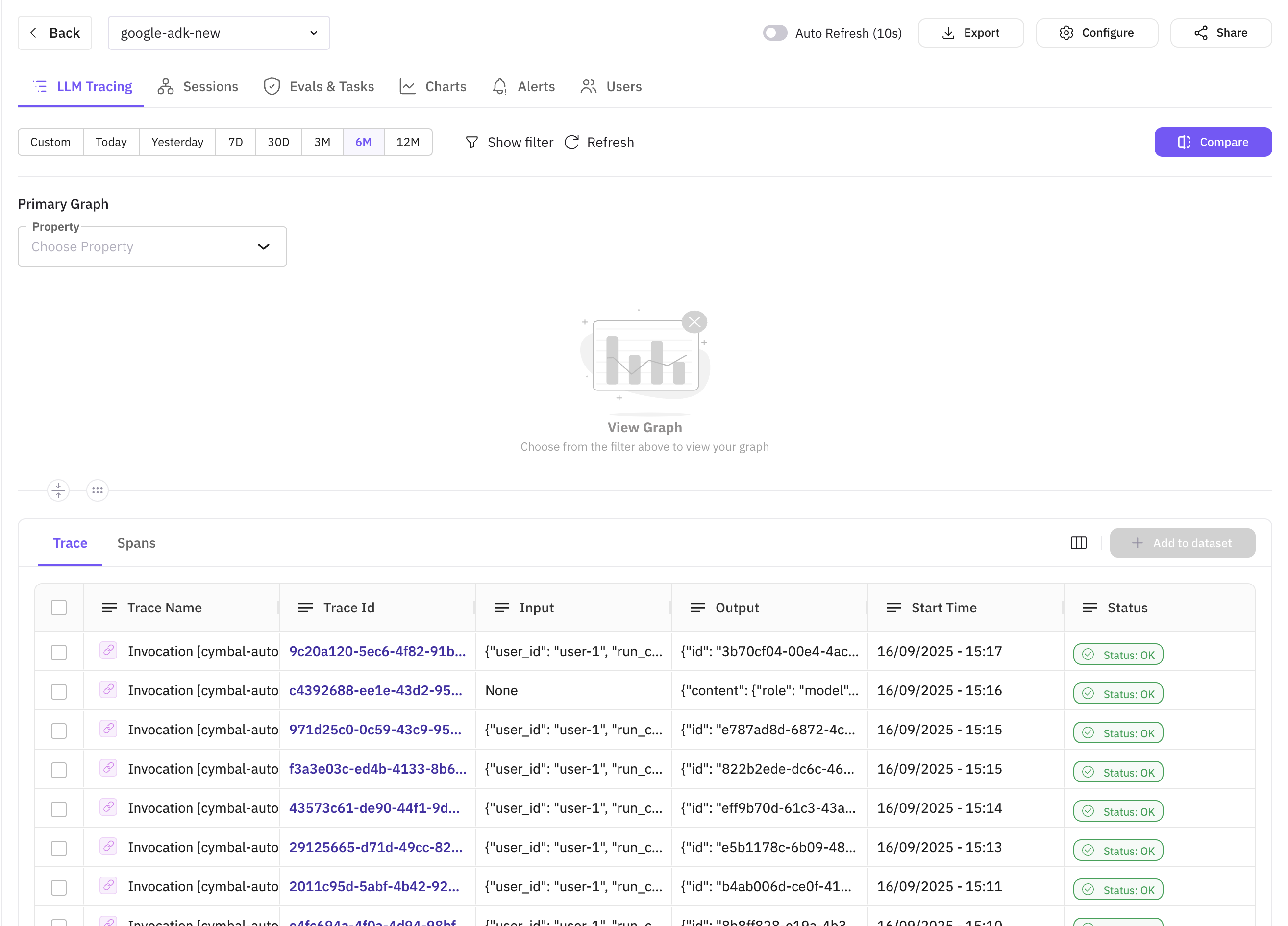Click the Show filter funnel icon
Screen dimensions: 1288x926
(x=471, y=142)
